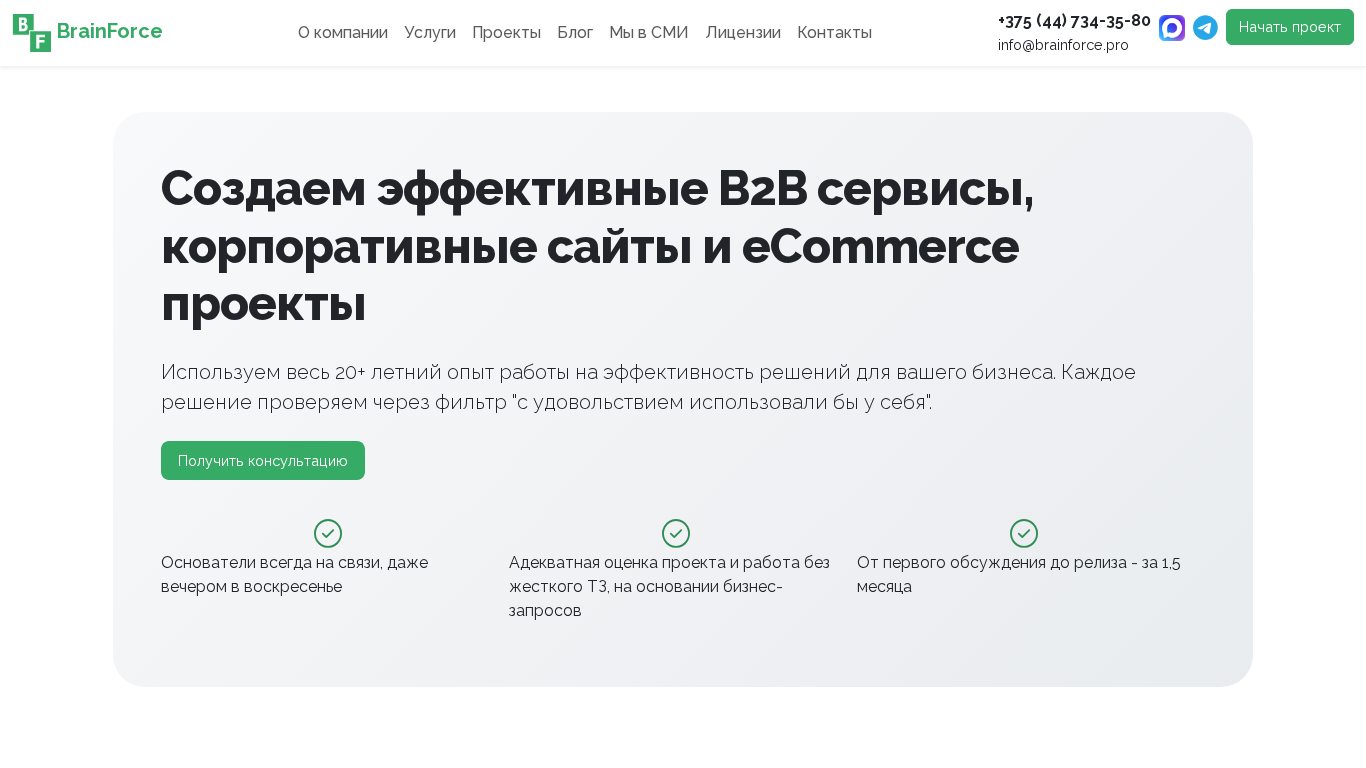Open the Telegram icon link
1366x768 pixels.
[x=1205, y=28]
